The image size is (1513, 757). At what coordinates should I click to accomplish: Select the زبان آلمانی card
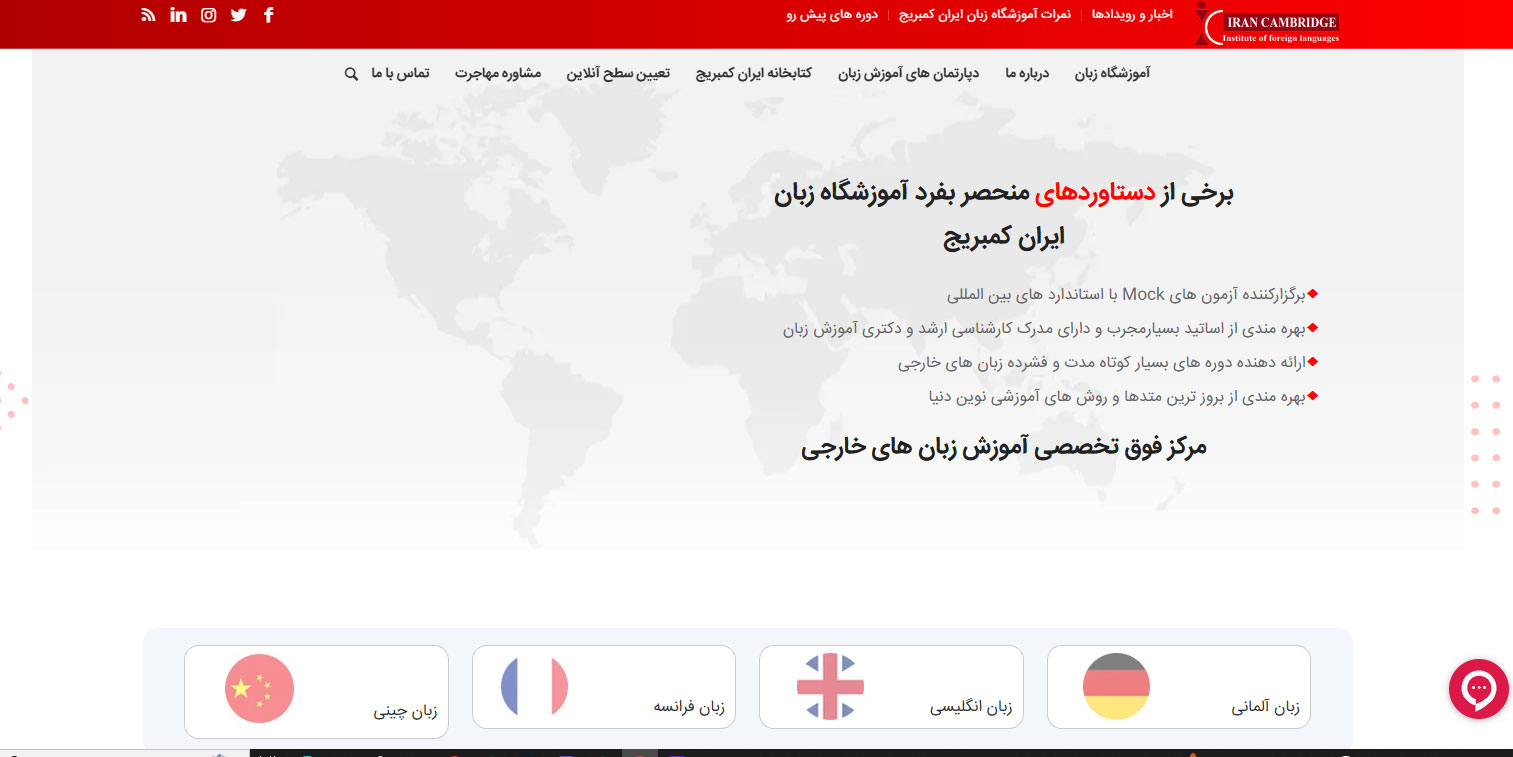[x=1178, y=686]
